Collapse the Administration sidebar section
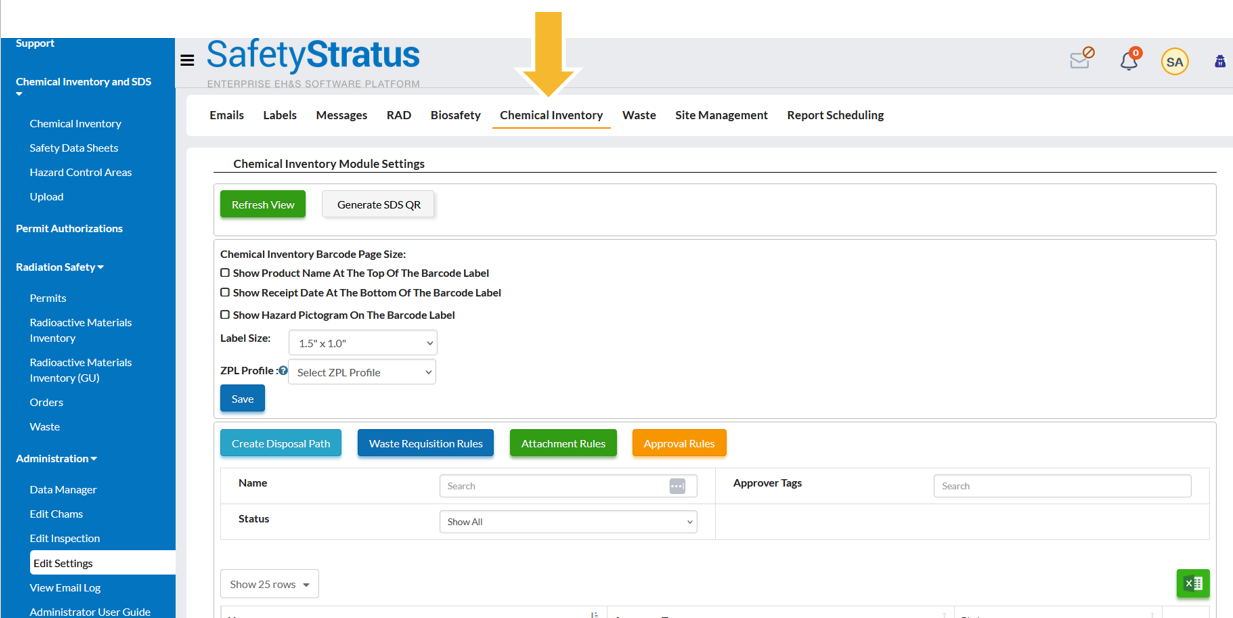Image resolution: width=1233 pixels, height=618 pixels. pos(56,458)
